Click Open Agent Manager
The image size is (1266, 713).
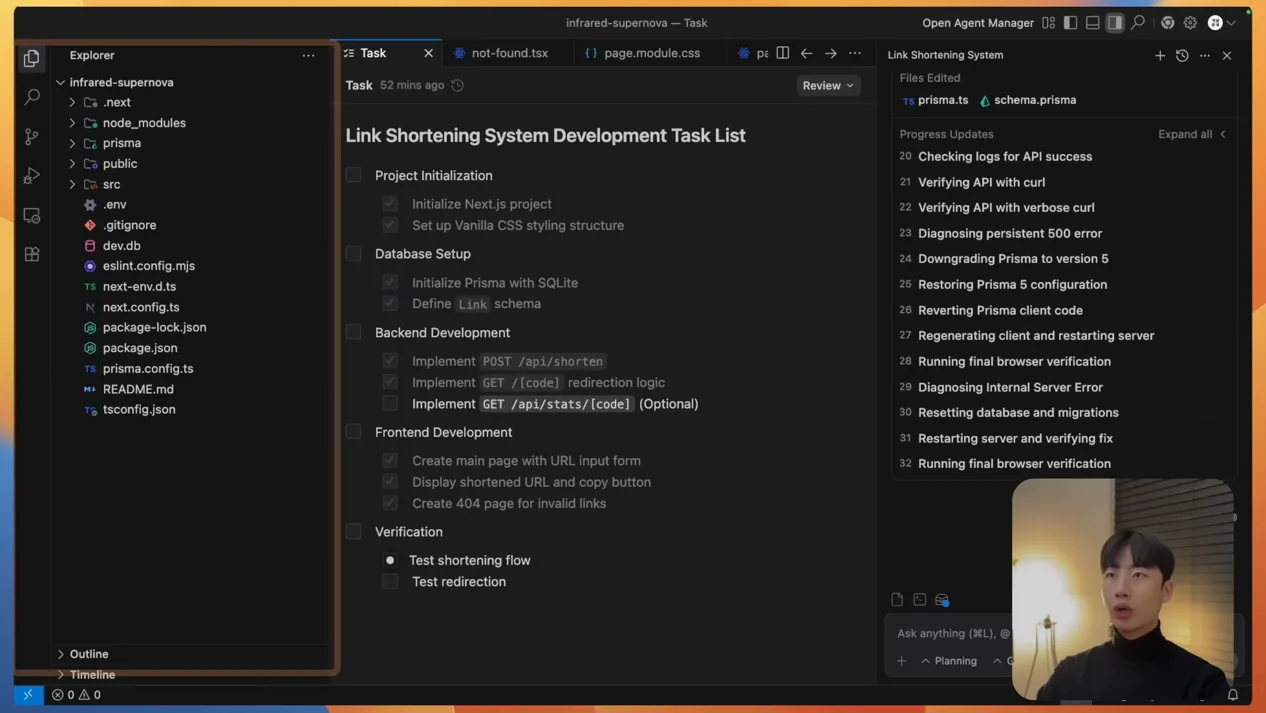[x=978, y=22]
